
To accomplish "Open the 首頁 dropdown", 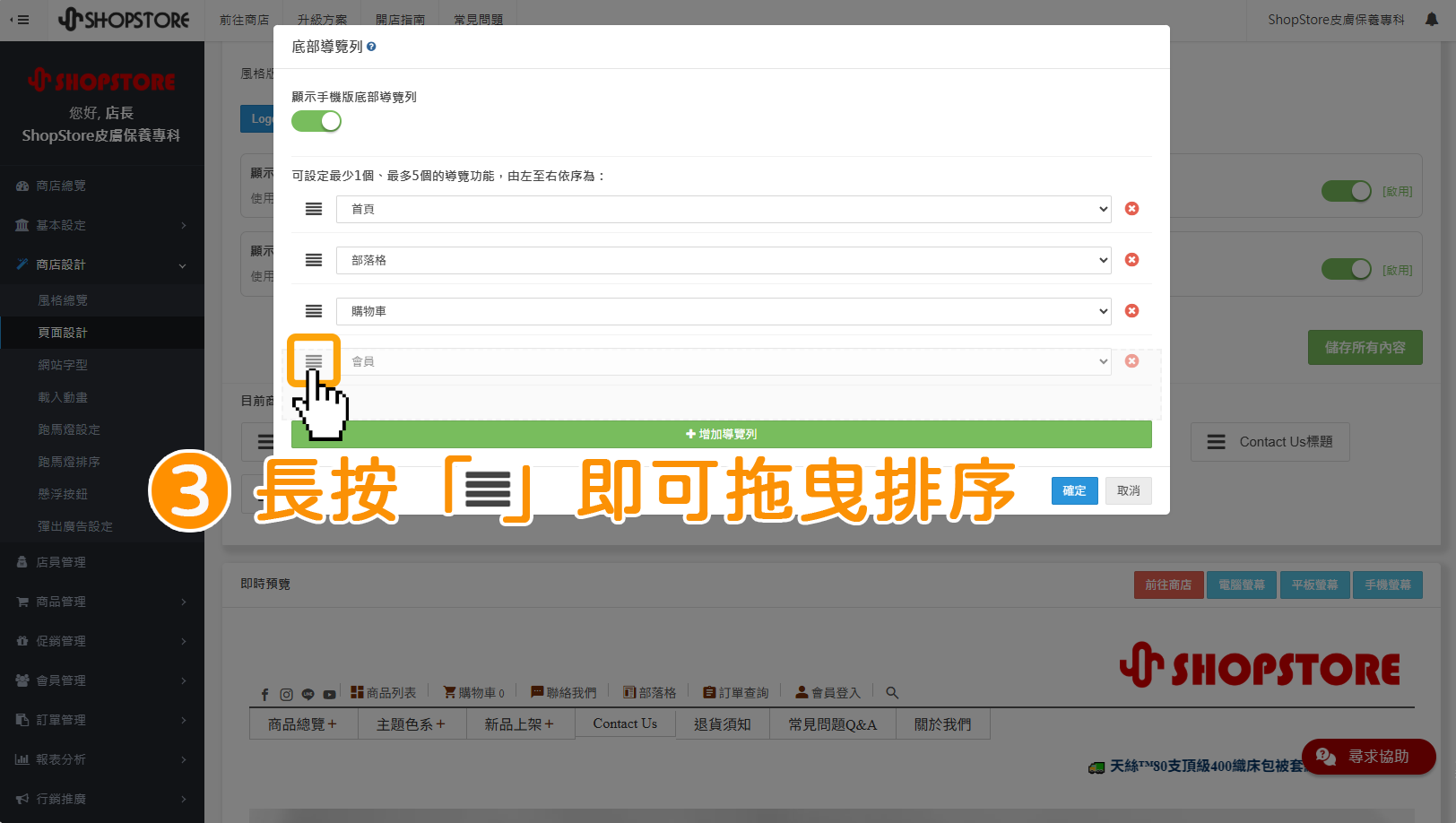I will click(x=724, y=209).
